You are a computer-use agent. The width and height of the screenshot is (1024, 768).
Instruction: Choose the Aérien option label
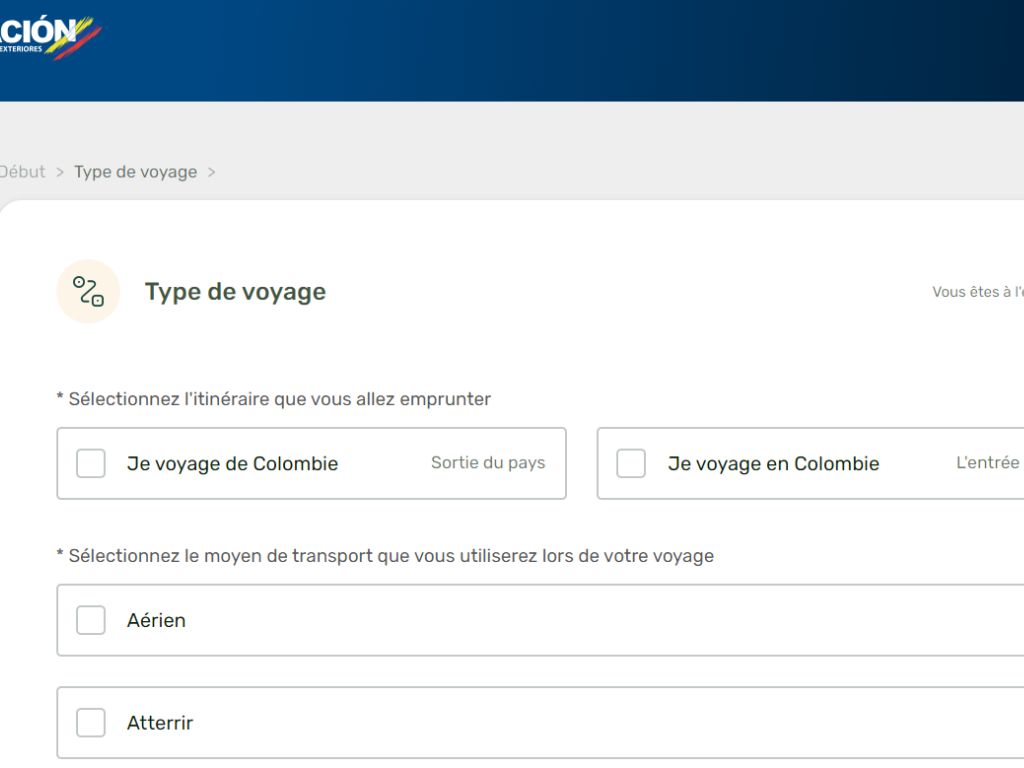point(156,620)
